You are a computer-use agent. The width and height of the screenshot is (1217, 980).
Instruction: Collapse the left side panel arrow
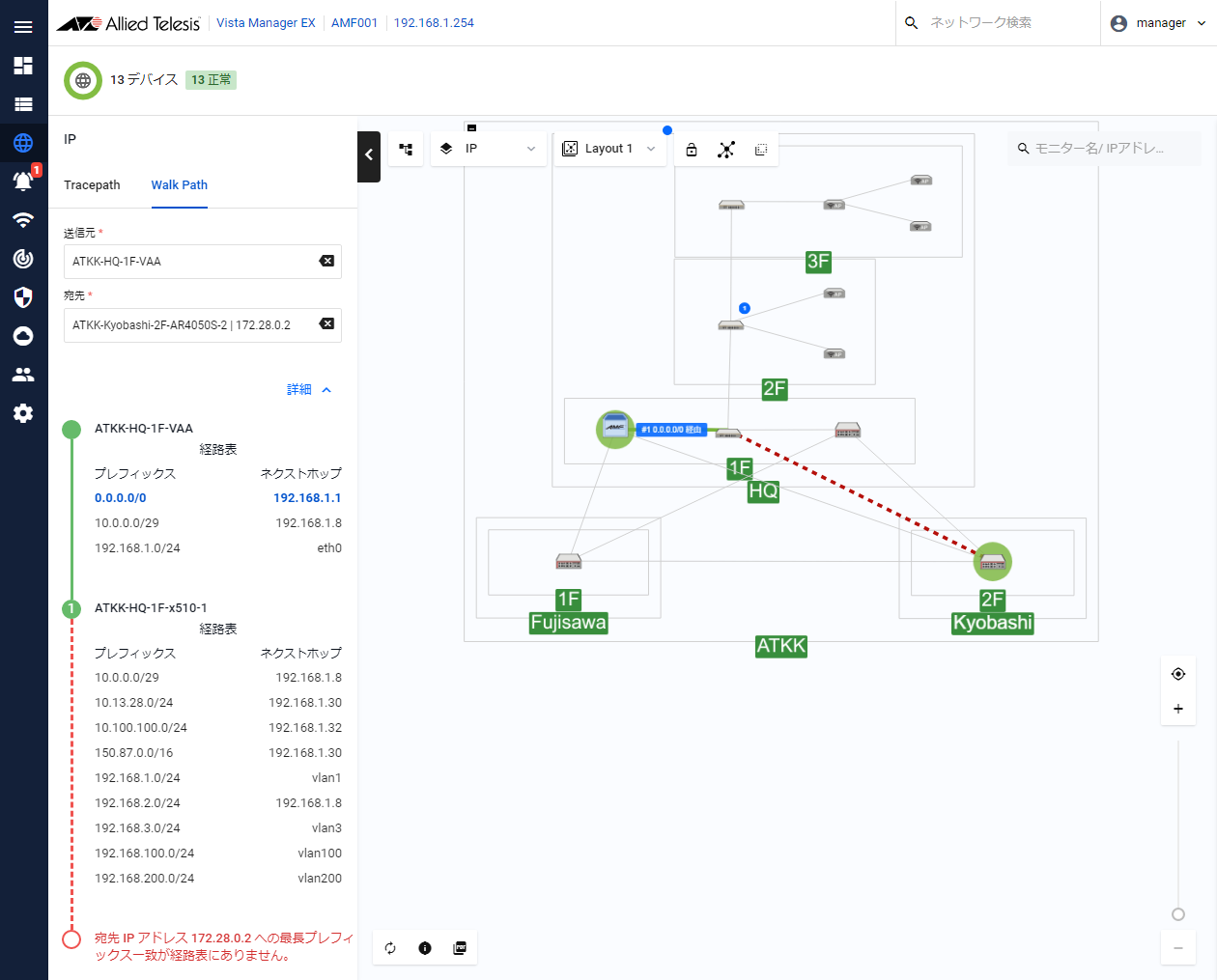pyautogui.click(x=369, y=155)
